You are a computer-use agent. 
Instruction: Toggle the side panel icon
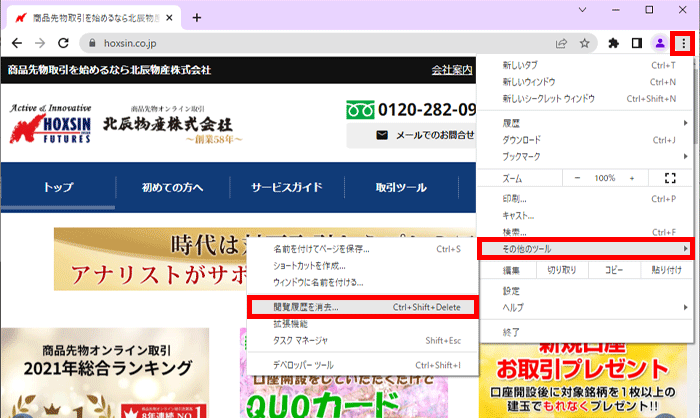click(636, 43)
